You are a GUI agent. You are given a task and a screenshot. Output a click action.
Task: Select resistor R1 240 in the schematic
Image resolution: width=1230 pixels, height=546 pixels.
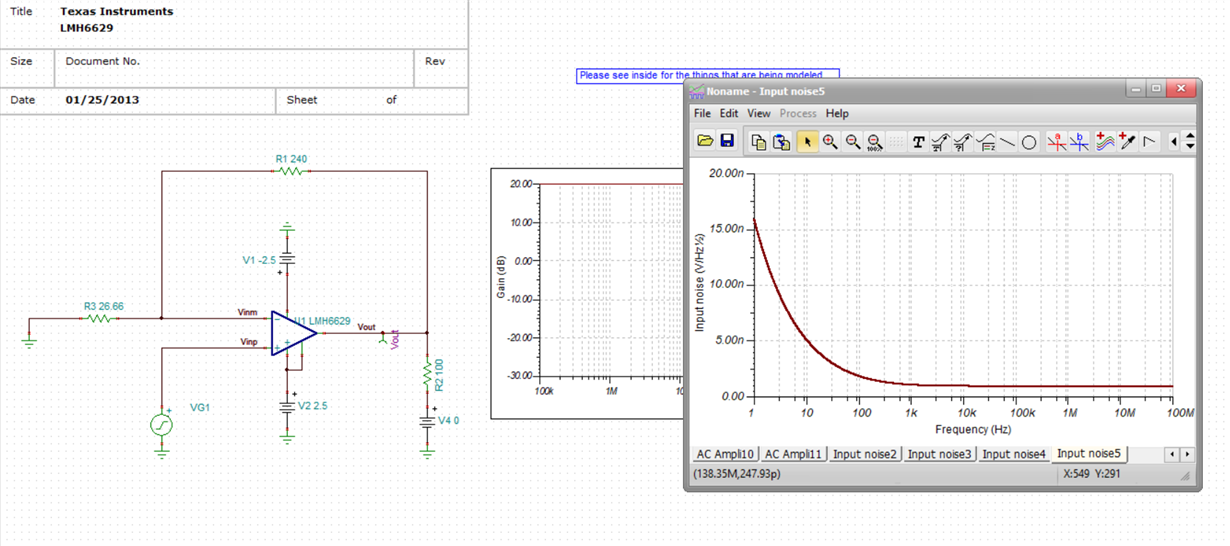point(290,170)
